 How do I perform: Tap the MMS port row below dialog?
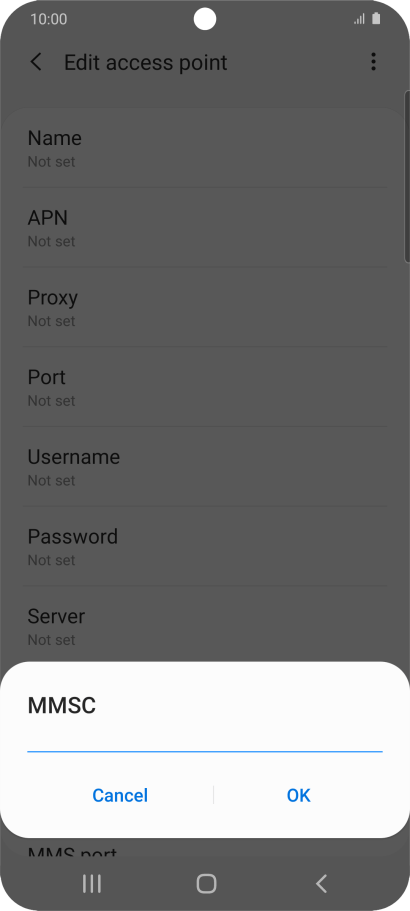point(205,849)
